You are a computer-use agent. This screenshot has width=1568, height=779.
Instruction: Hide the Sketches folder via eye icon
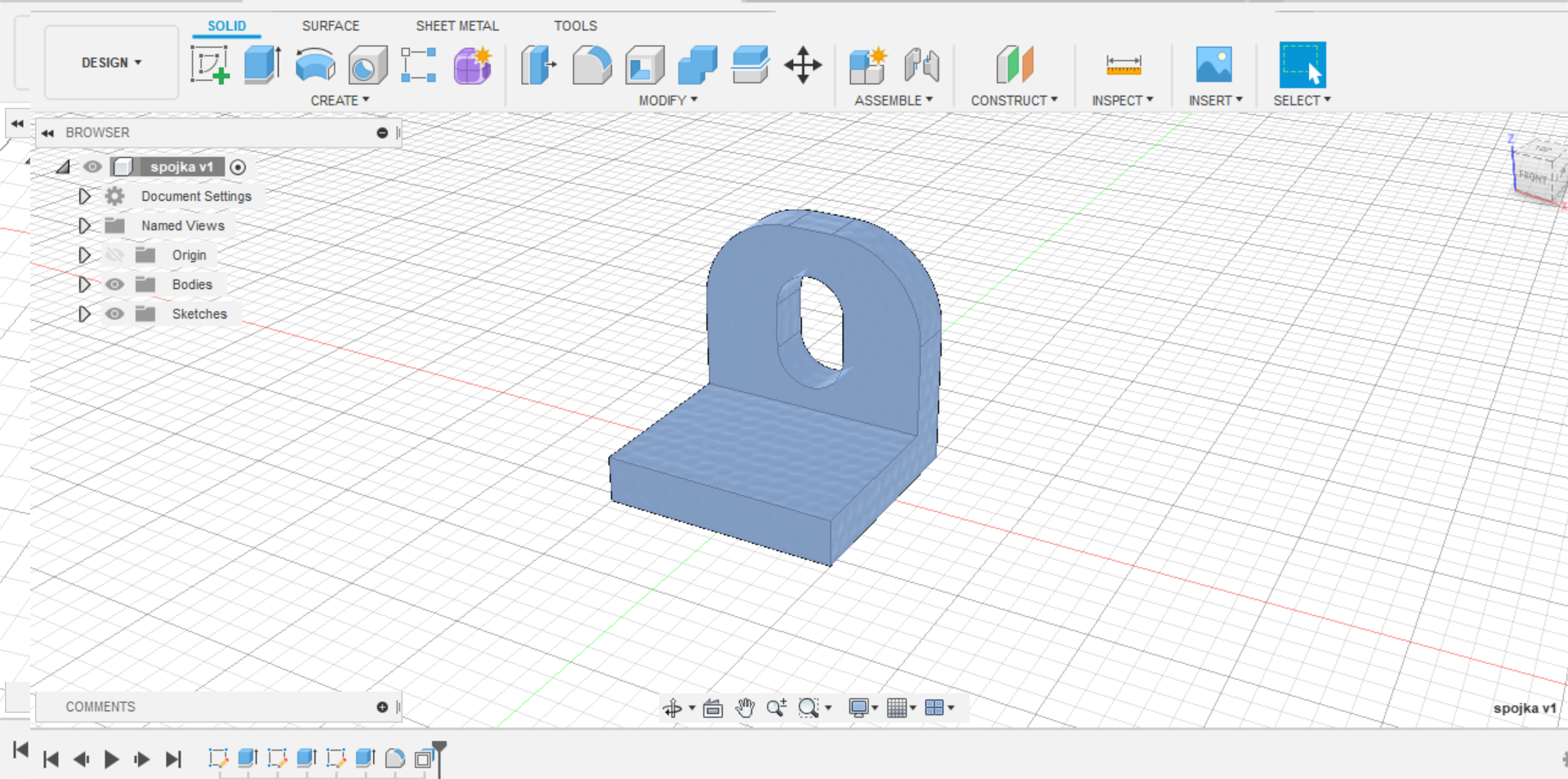[x=114, y=314]
